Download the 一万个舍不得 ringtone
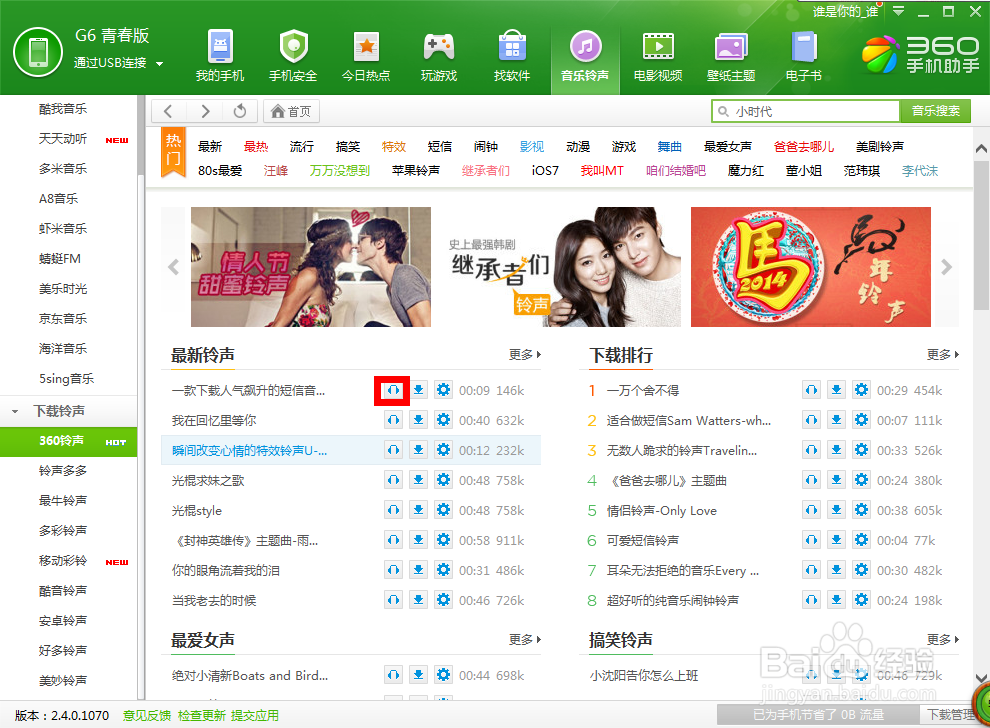 coord(836,390)
